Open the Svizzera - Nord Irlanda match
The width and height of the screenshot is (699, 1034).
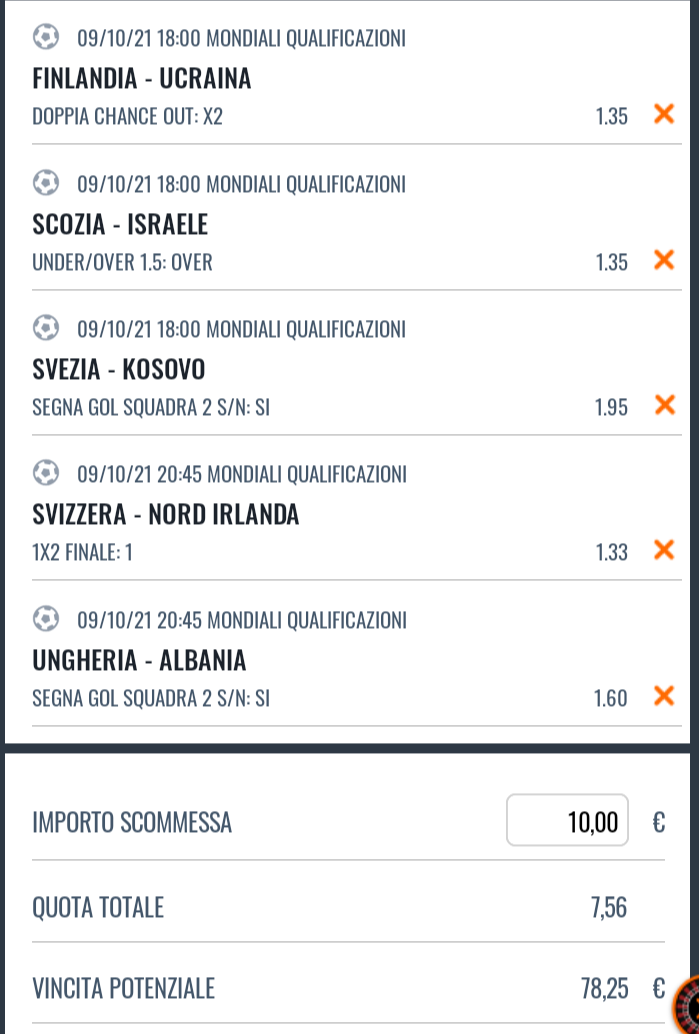(166, 514)
